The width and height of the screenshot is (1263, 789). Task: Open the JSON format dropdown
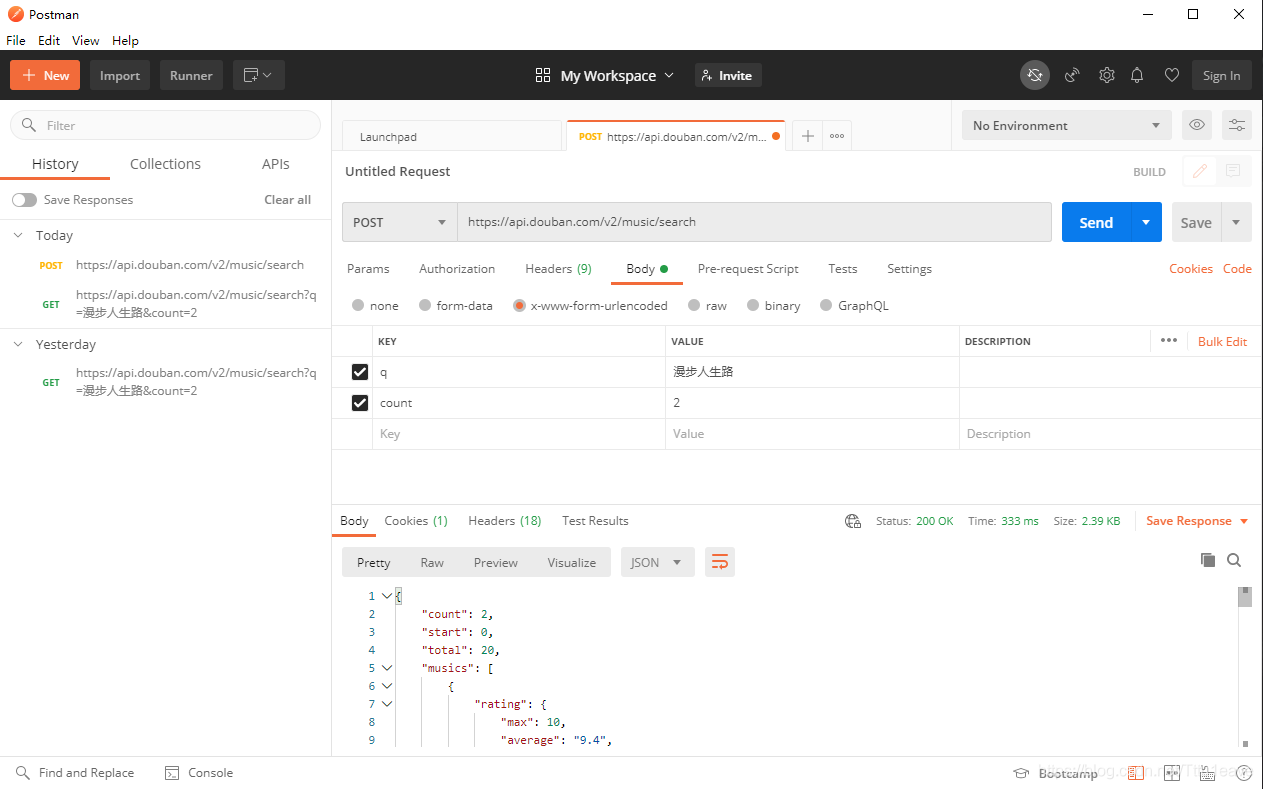coord(657,562)
